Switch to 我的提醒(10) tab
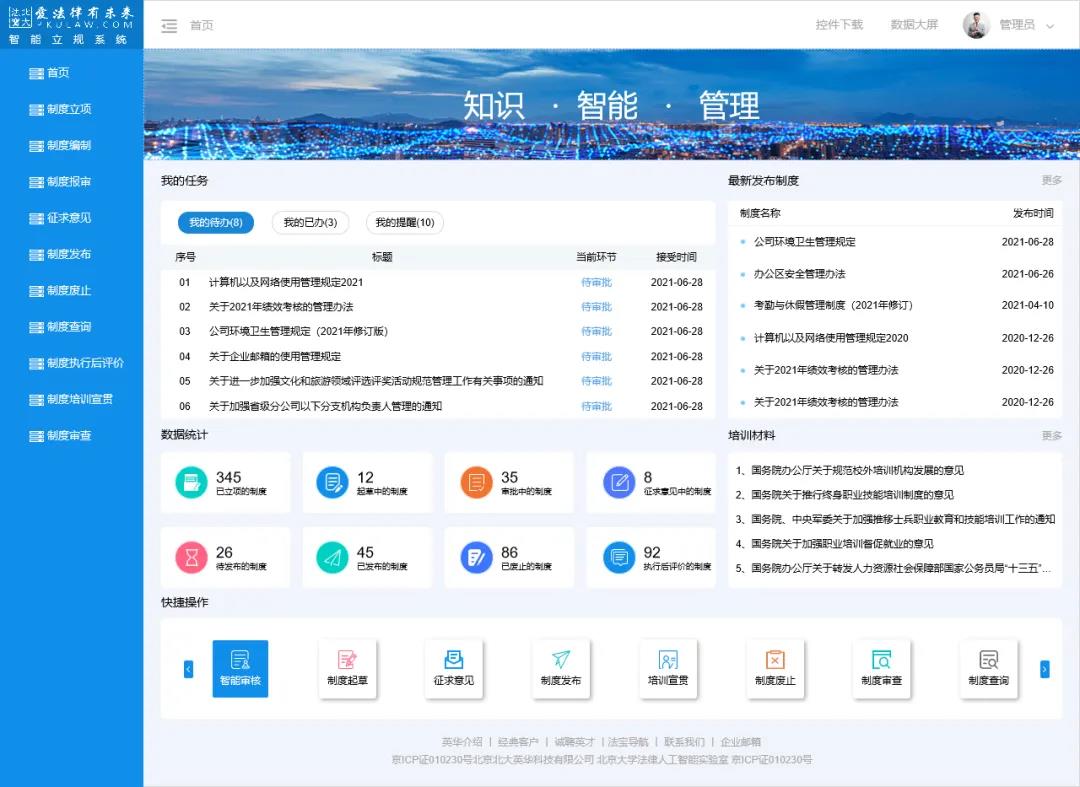This screenshot has height=787, width=1080. 404,223
